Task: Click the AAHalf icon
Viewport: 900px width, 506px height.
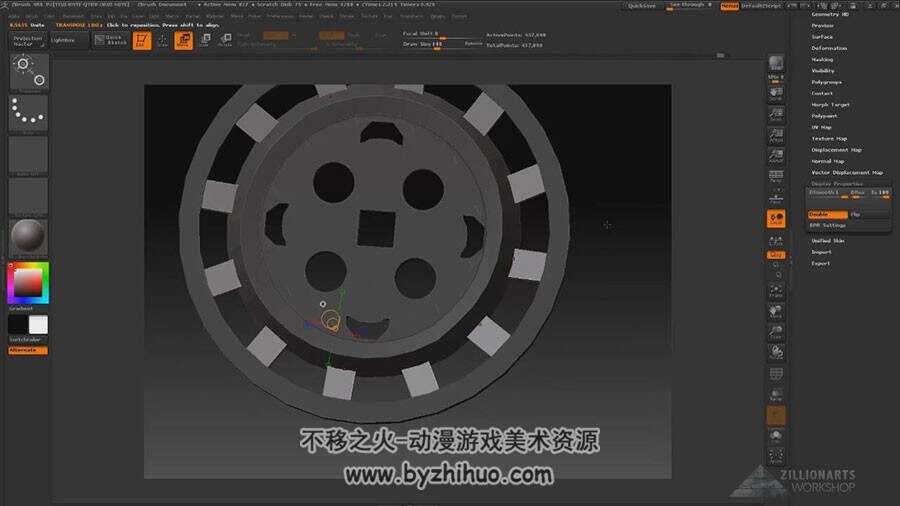Action: [776, 155]
